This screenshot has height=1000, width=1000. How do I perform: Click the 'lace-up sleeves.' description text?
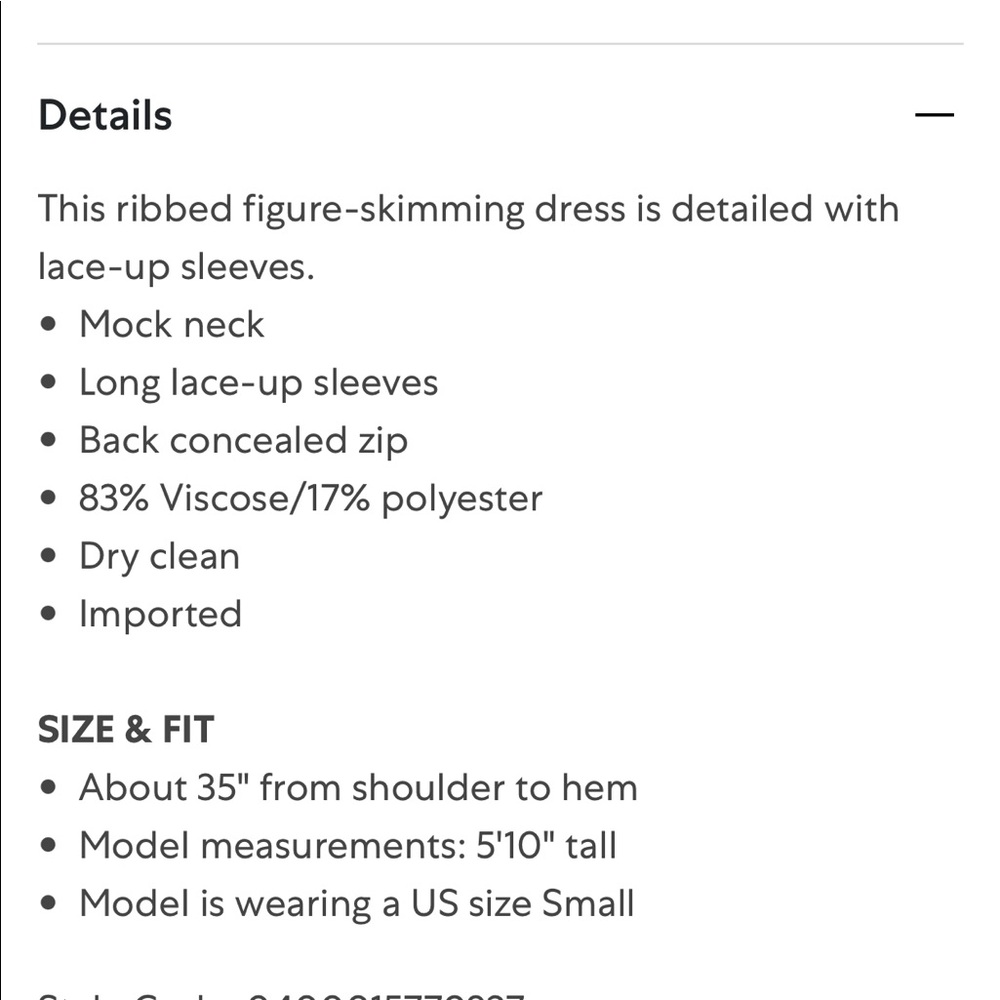click(x=176, y=267)
